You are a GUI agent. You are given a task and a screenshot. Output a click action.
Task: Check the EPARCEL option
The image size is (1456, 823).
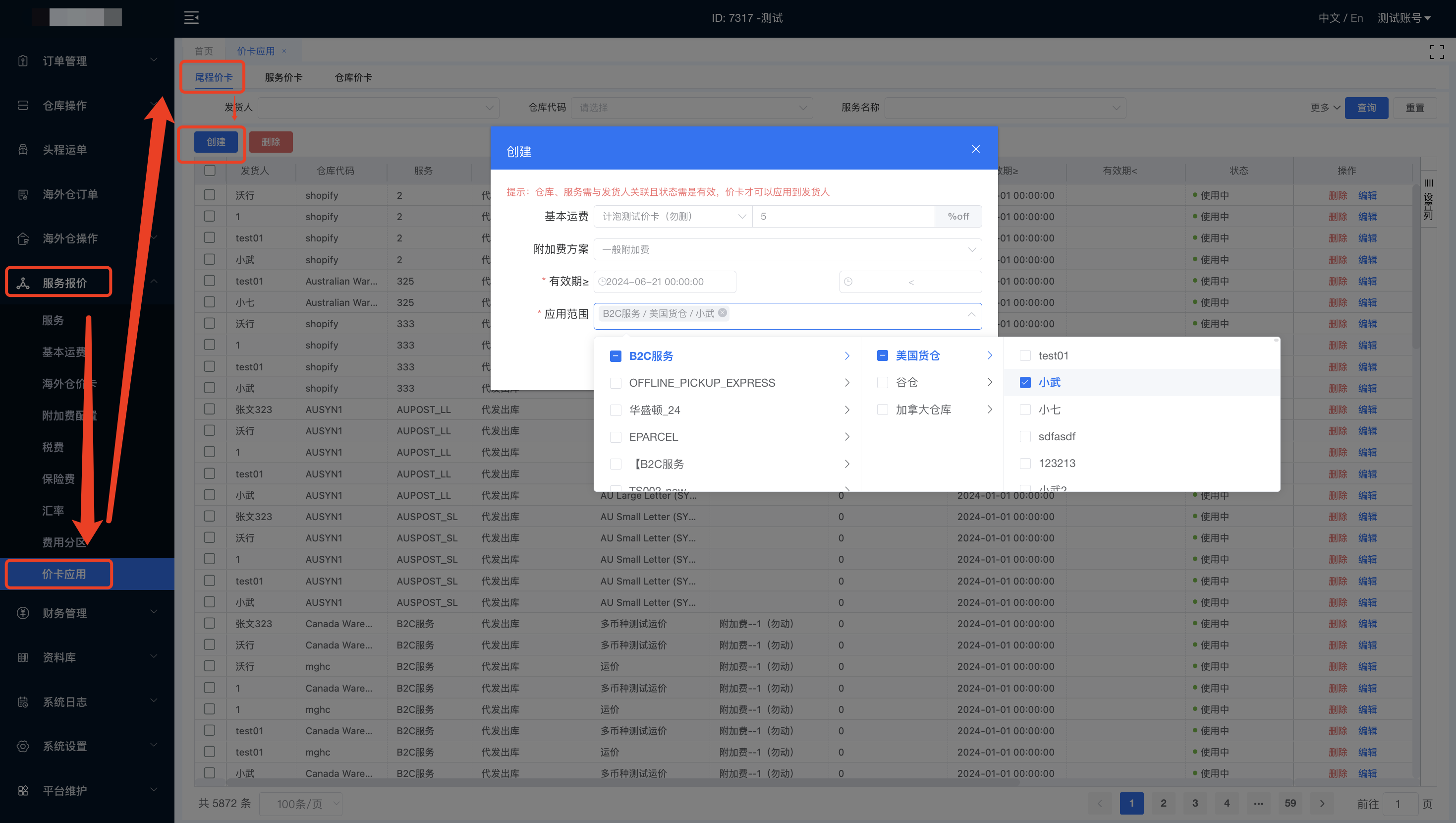tap(616, 437)
